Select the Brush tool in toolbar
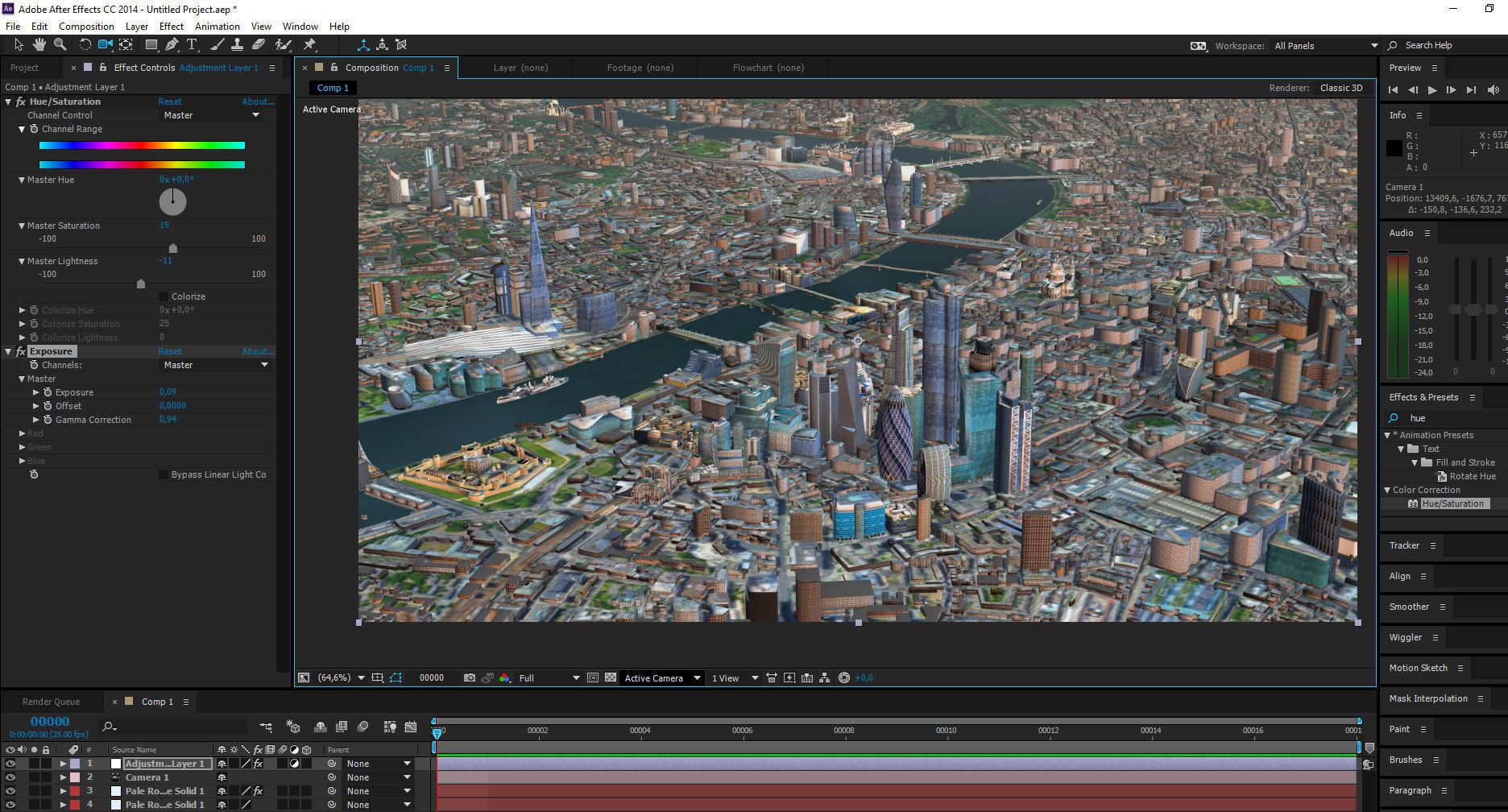Image resolution: width=1508 pixels, height=812 pixels. (217, 44)
